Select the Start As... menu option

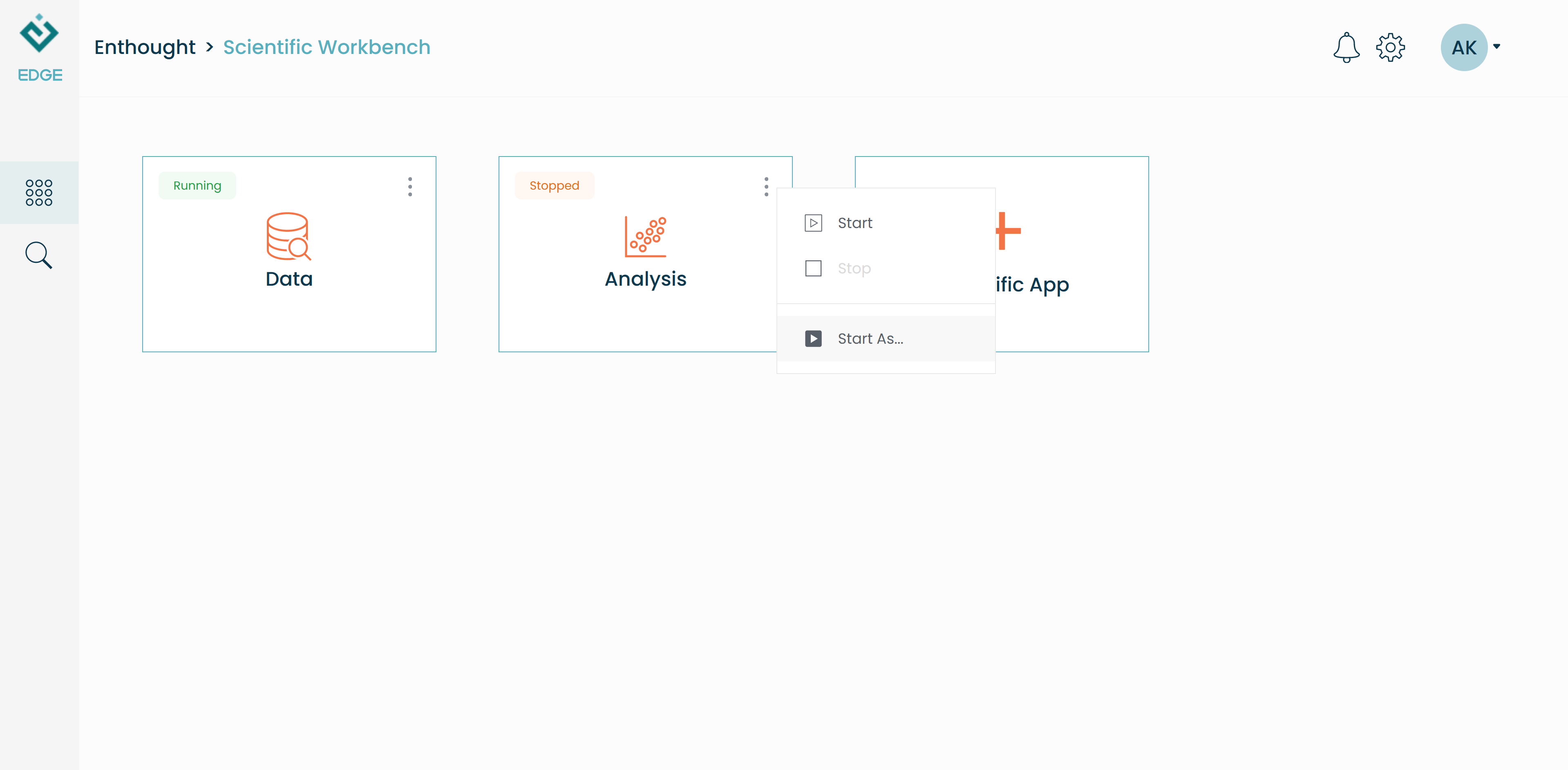click(x=870, y=338)
